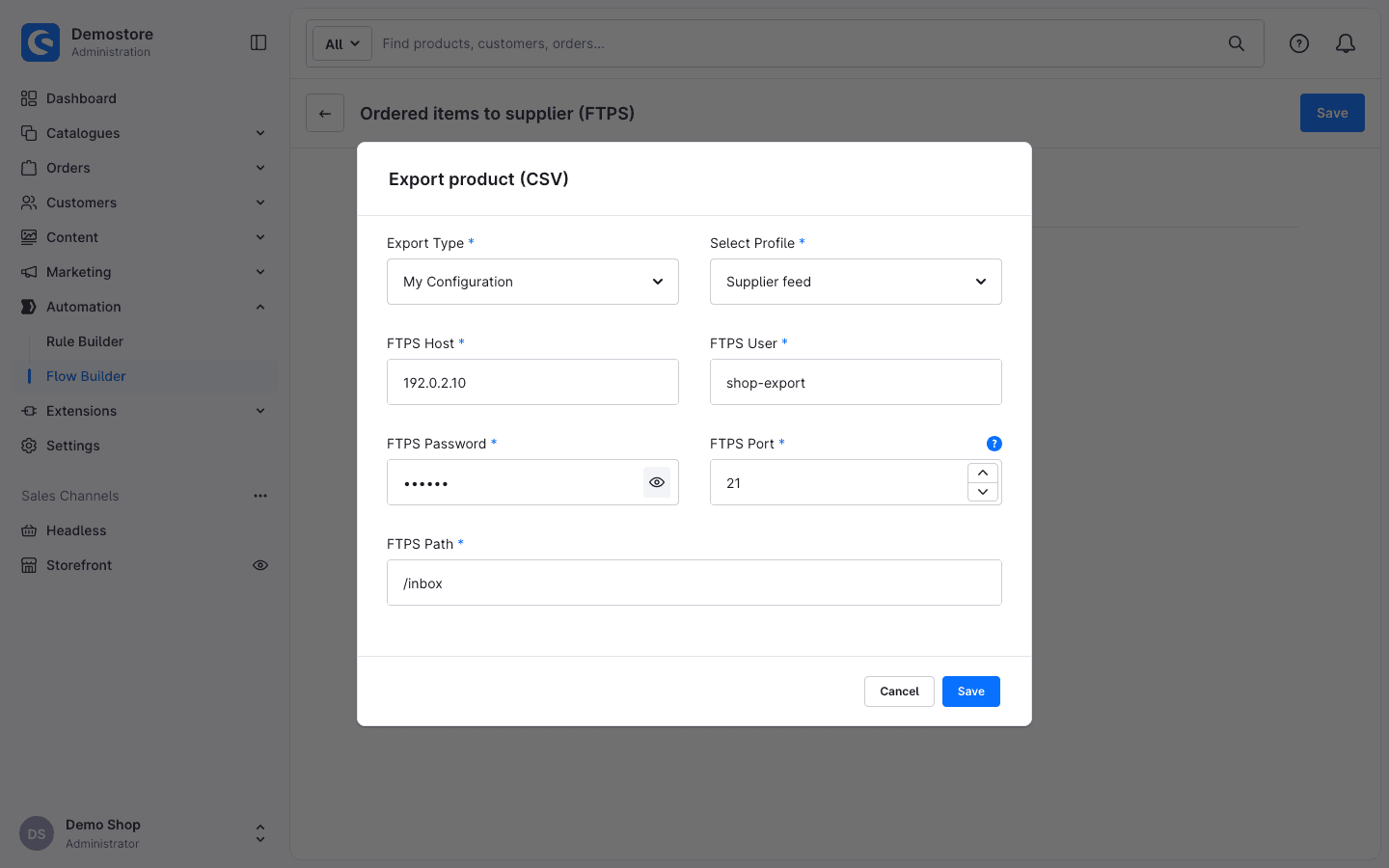The width and height of the screenshot is (1389, 868).
Task: Open Sales Channels three-dot menu
Action: point(260,496)
